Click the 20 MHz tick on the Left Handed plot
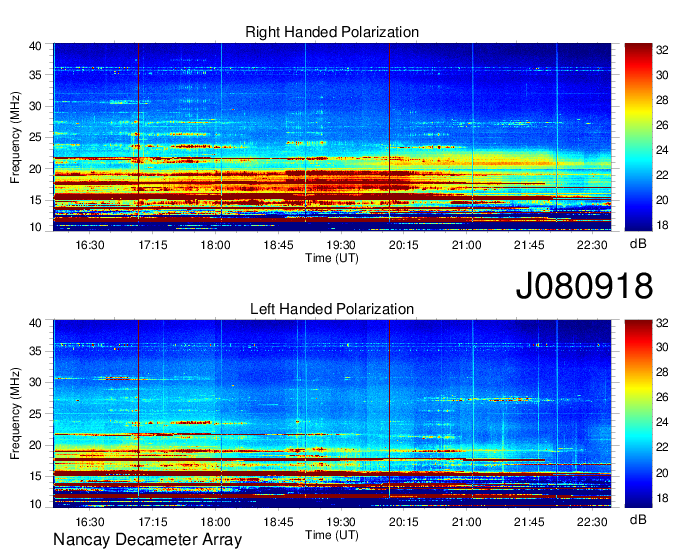This screenshot has height=552, width=680. click(x=36, y=445)
